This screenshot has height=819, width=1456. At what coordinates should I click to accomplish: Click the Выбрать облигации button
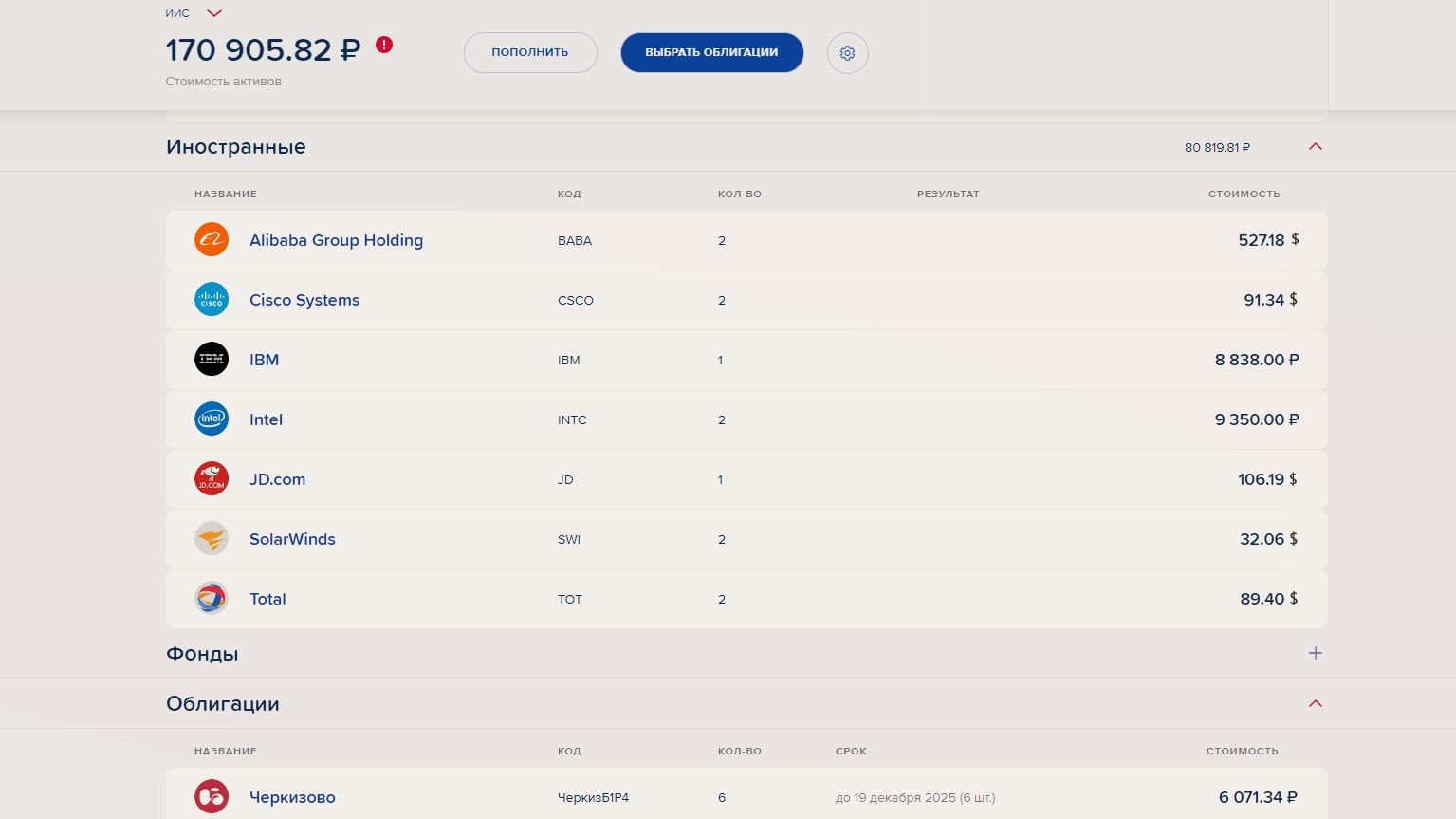pos(712,52)
